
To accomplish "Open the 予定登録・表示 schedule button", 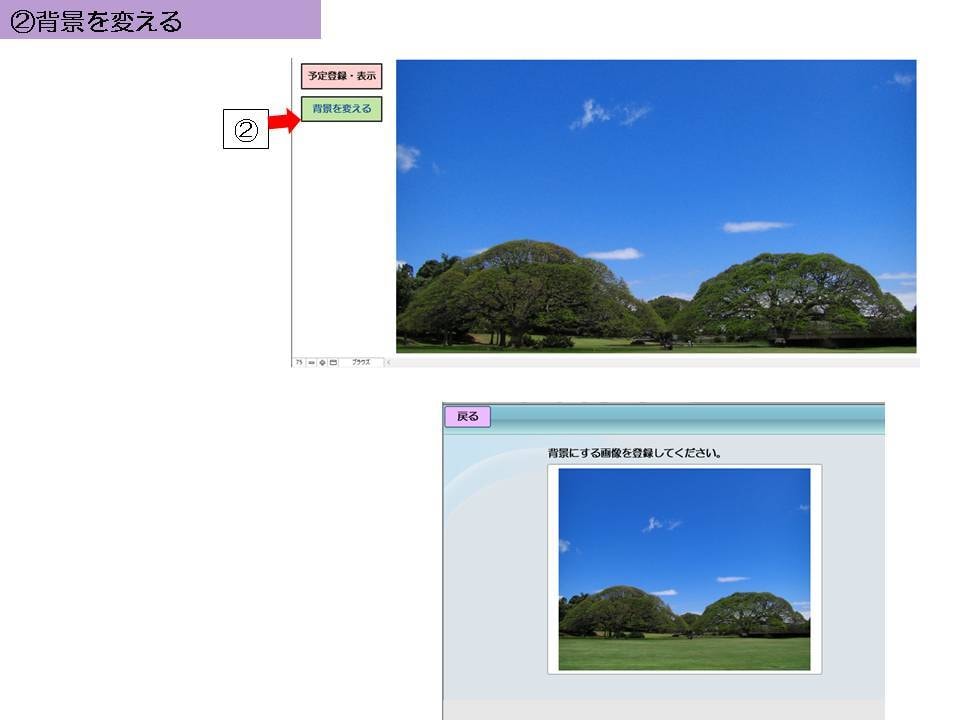I will click(x=342, y=76).
